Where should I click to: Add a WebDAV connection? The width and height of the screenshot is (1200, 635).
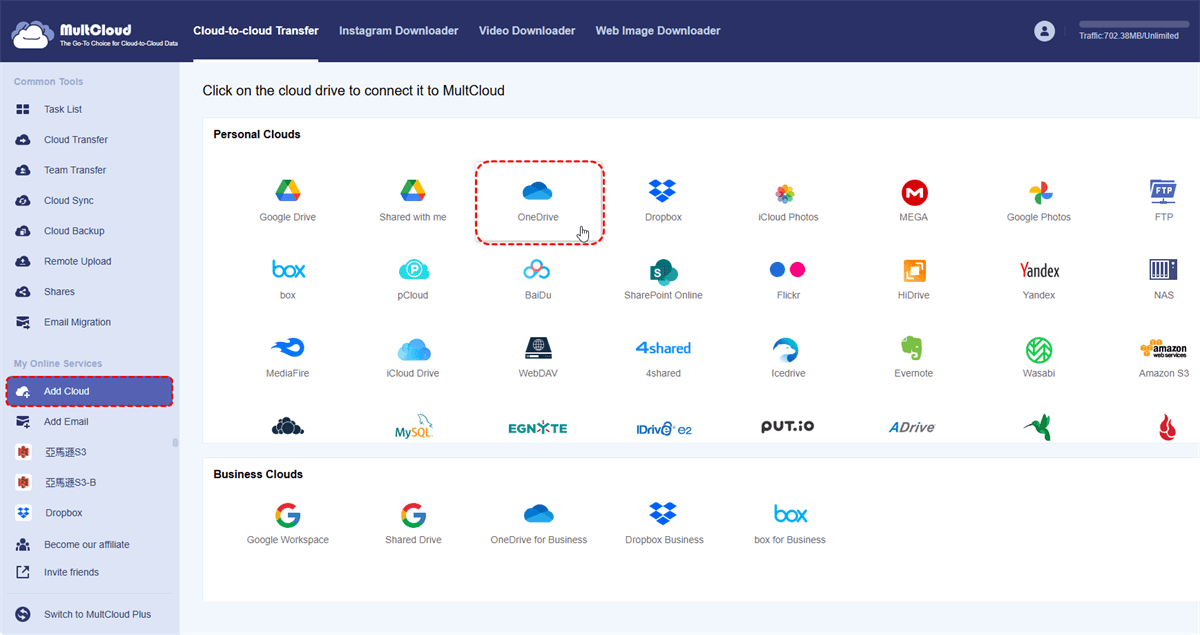pos(538,356)
